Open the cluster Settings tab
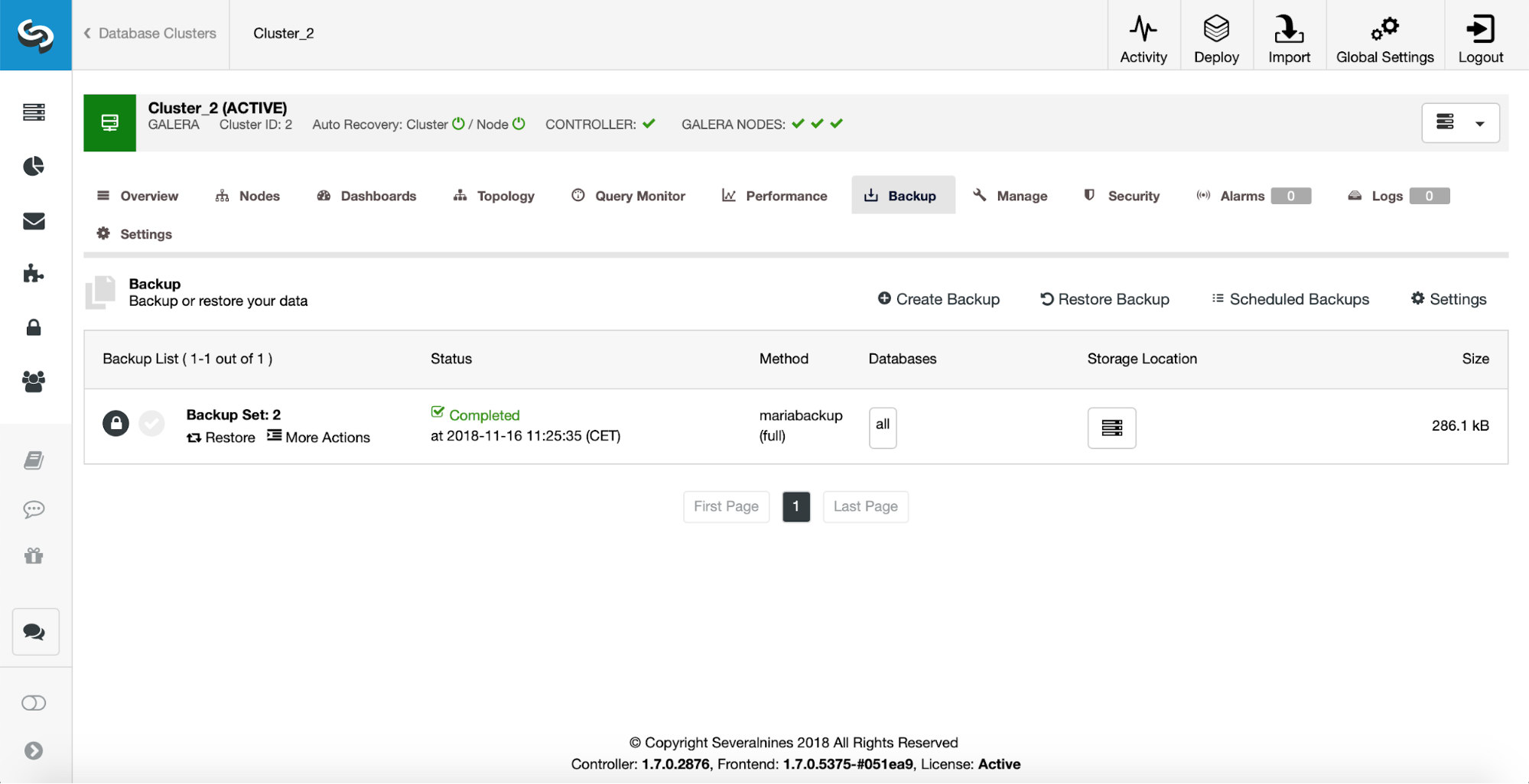Viewport: 1529px width, 784px height. pos(134,234)
